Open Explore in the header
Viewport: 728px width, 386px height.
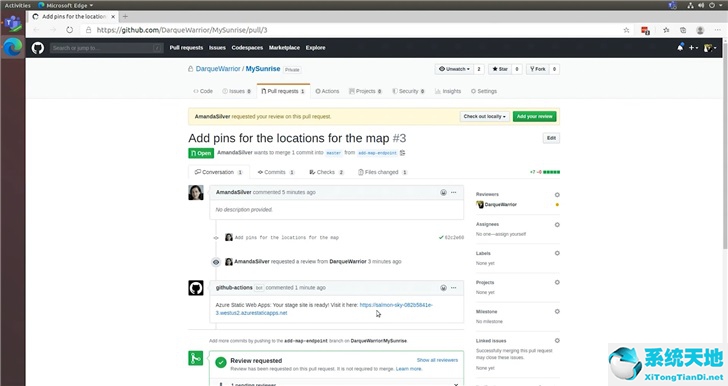pos(315,47)
